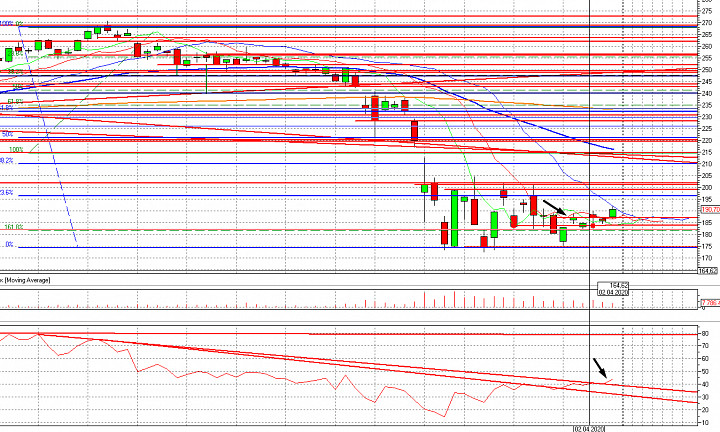Click the blue 50% Fibonacci label

(7, 135)
